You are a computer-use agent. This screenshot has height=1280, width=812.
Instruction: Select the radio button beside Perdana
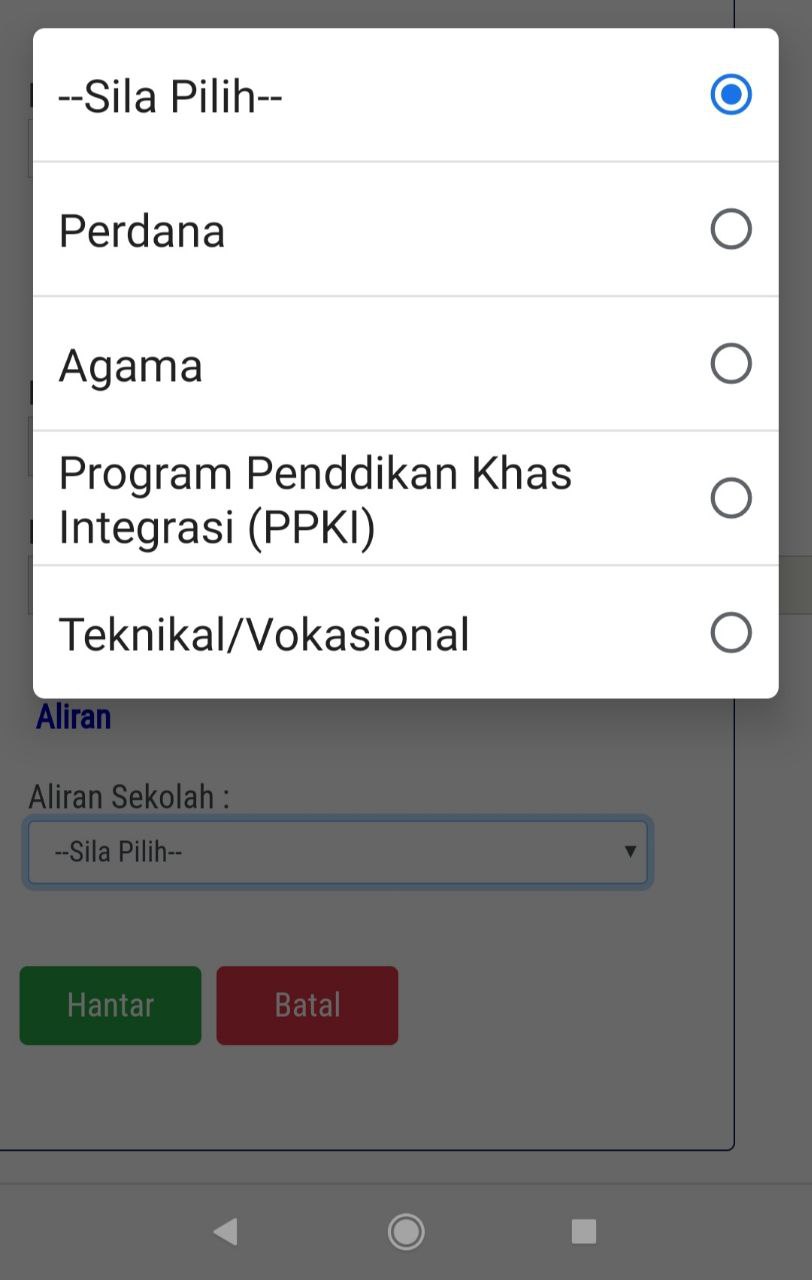point(731,229)
